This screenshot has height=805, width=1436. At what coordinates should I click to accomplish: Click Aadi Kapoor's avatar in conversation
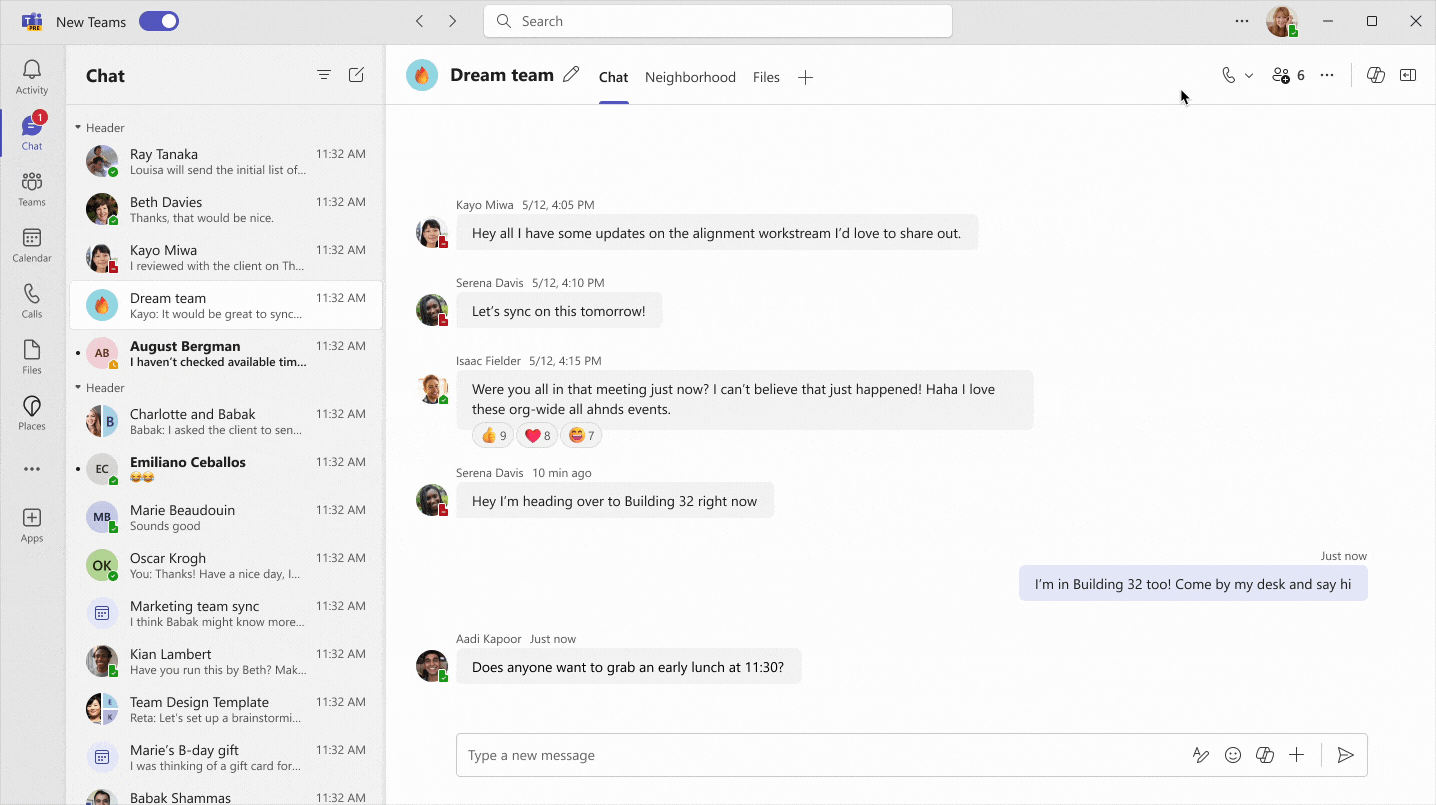[432, 666]
